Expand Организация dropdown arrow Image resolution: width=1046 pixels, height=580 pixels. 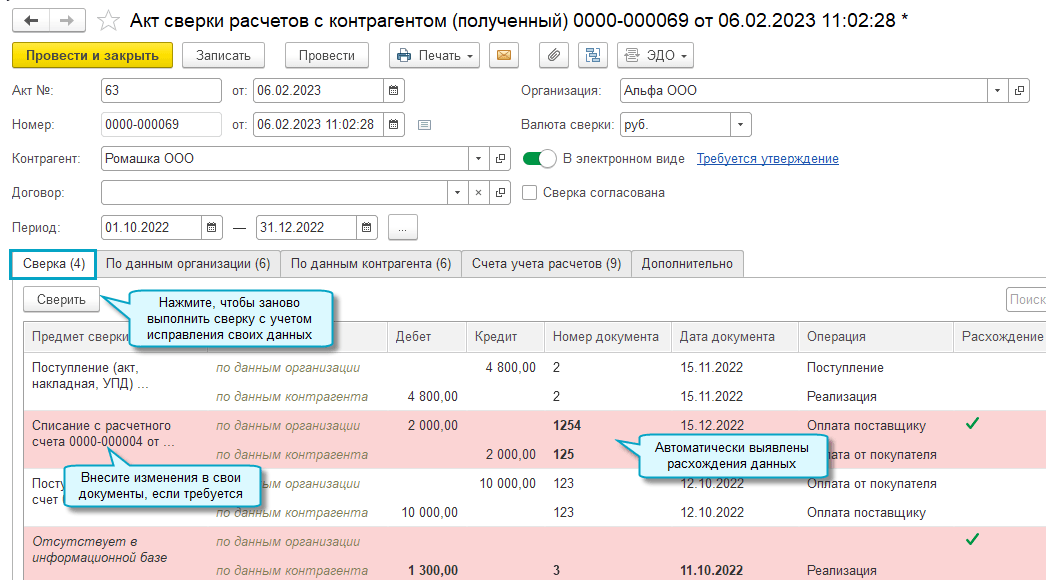pyautogui.click(x=997, y=91)
